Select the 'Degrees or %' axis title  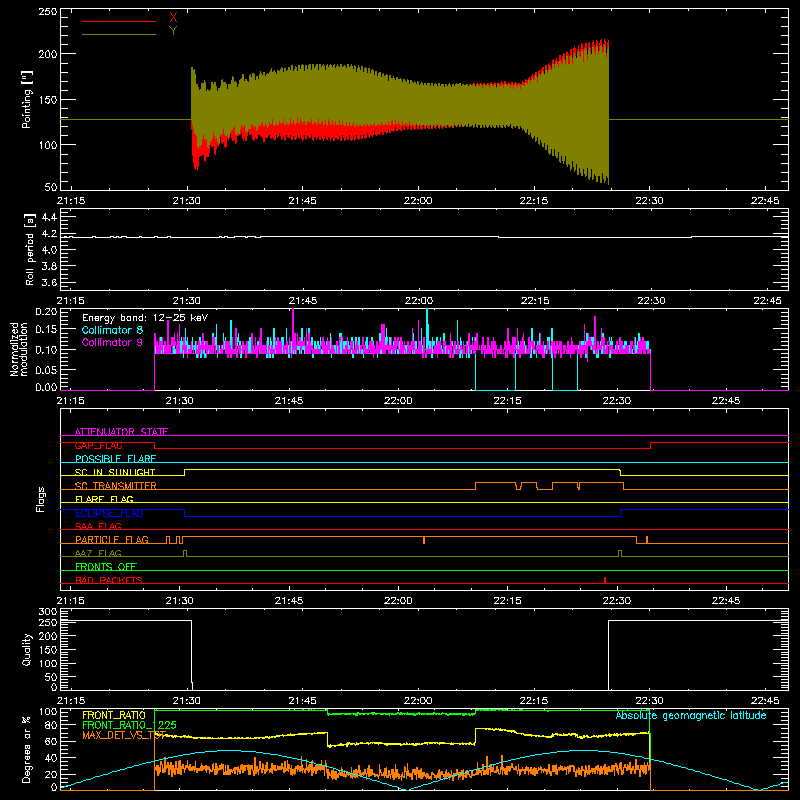pyautogui.click(x=27, y=749)
